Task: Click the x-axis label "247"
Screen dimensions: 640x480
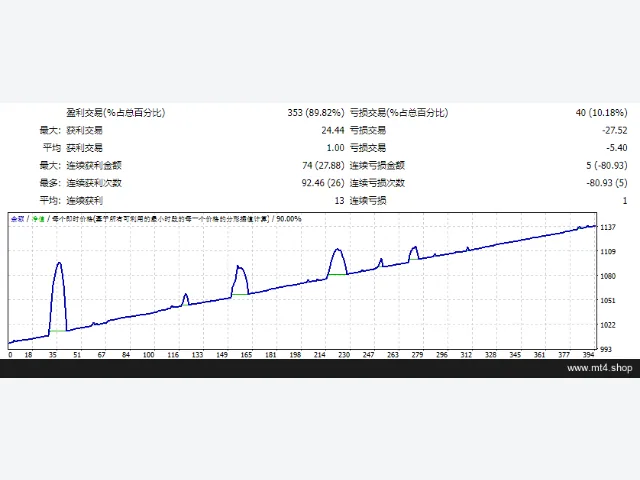Action: [x=369, y=355]
